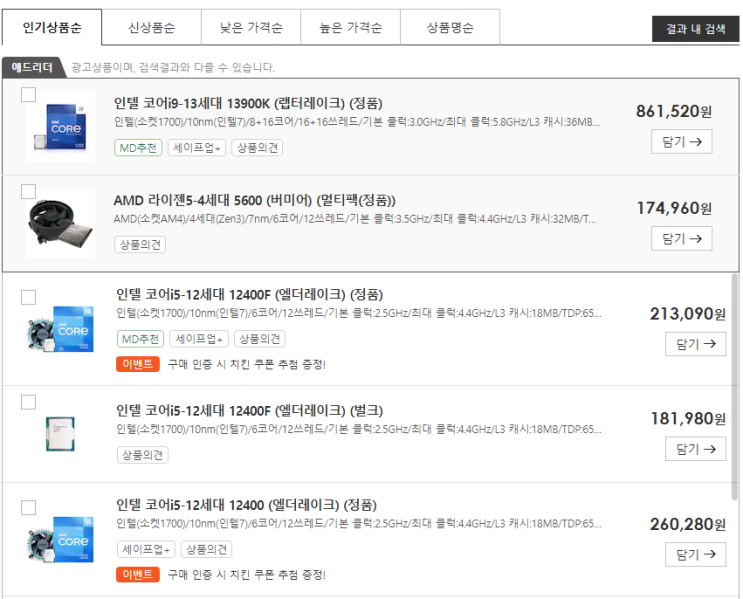View the 12400F 정품 product image
743x599 pixels.
click(60, 329)
